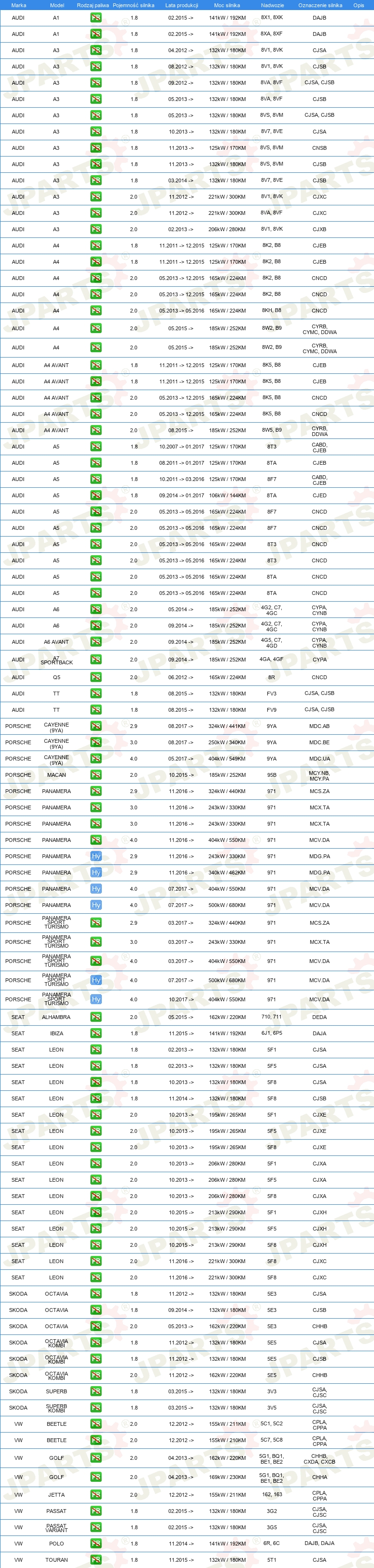Click fuel icon in VW TOURAN row

click(96, 1560)
